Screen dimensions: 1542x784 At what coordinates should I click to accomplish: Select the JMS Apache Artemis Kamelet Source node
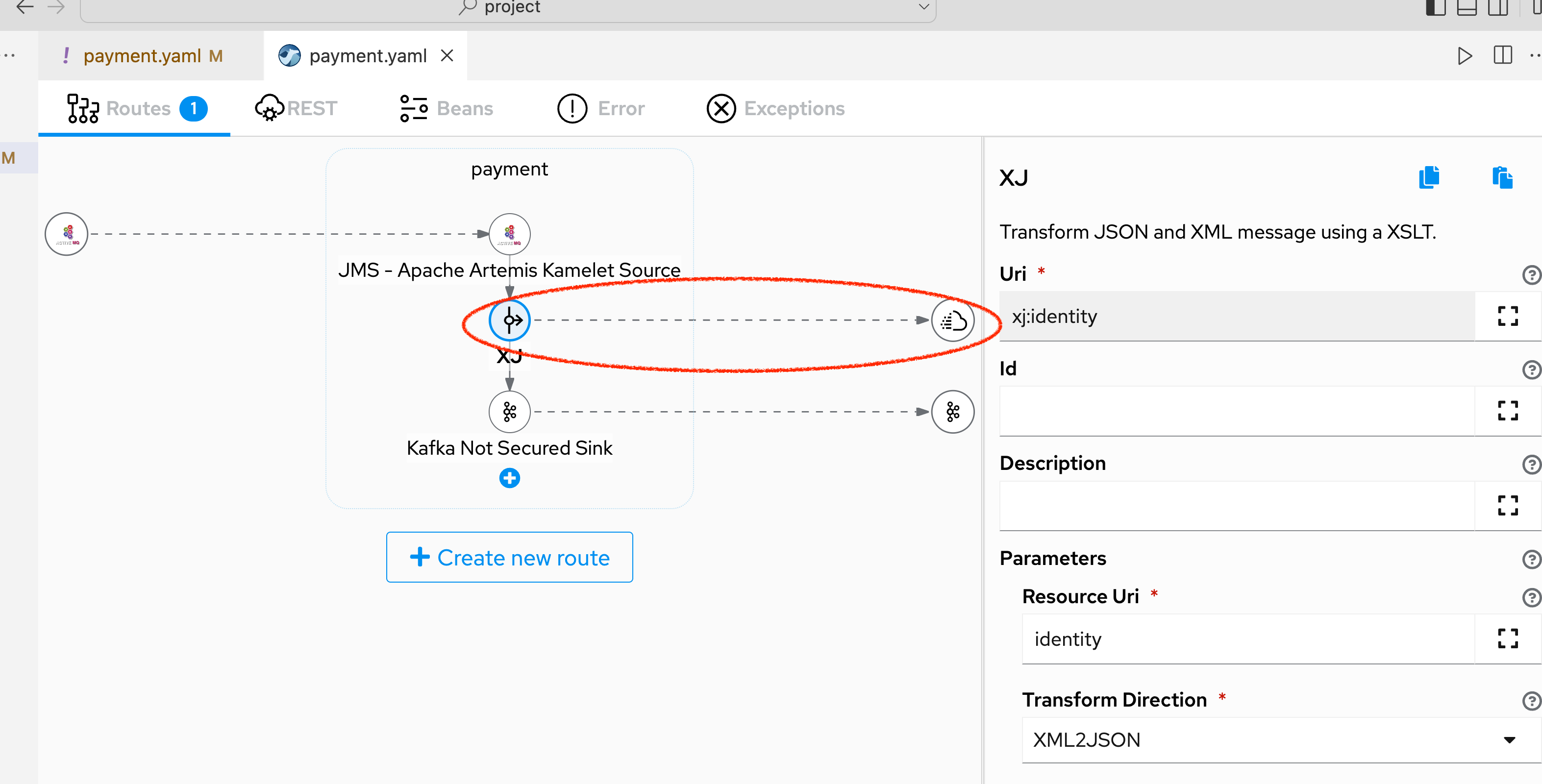point(509,233)
